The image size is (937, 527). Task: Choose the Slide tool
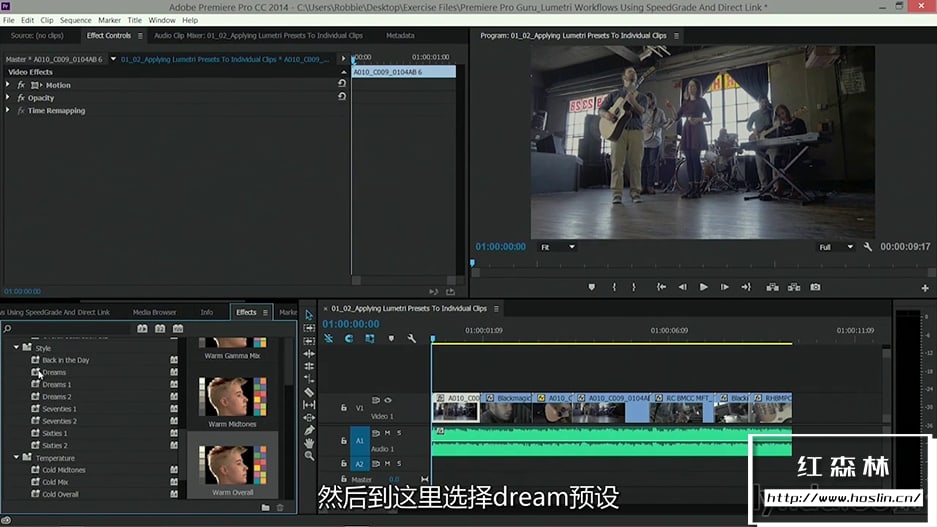[309, 418]
